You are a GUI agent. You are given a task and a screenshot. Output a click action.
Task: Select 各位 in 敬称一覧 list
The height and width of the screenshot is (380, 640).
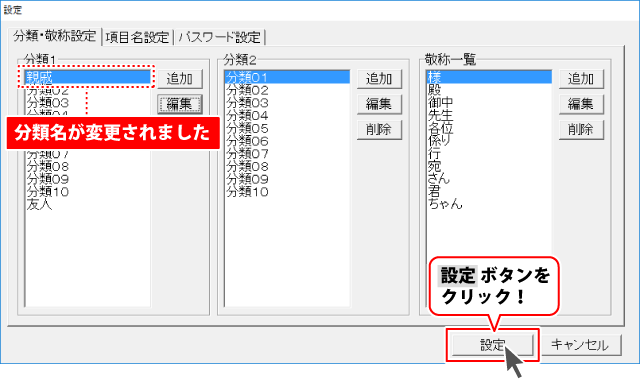[489, 128]
